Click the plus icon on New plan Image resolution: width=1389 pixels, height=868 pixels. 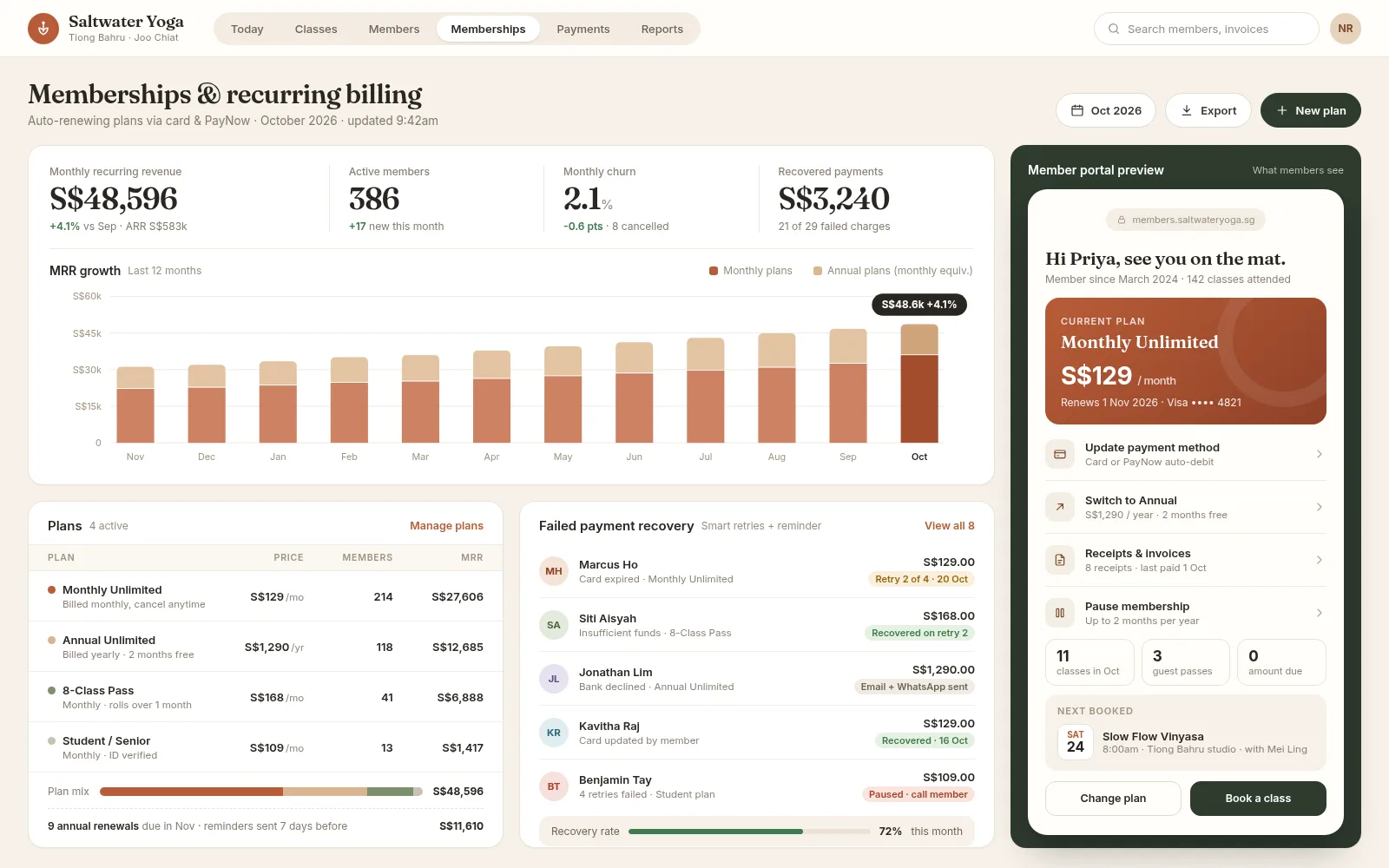[x=1281, y=110]
